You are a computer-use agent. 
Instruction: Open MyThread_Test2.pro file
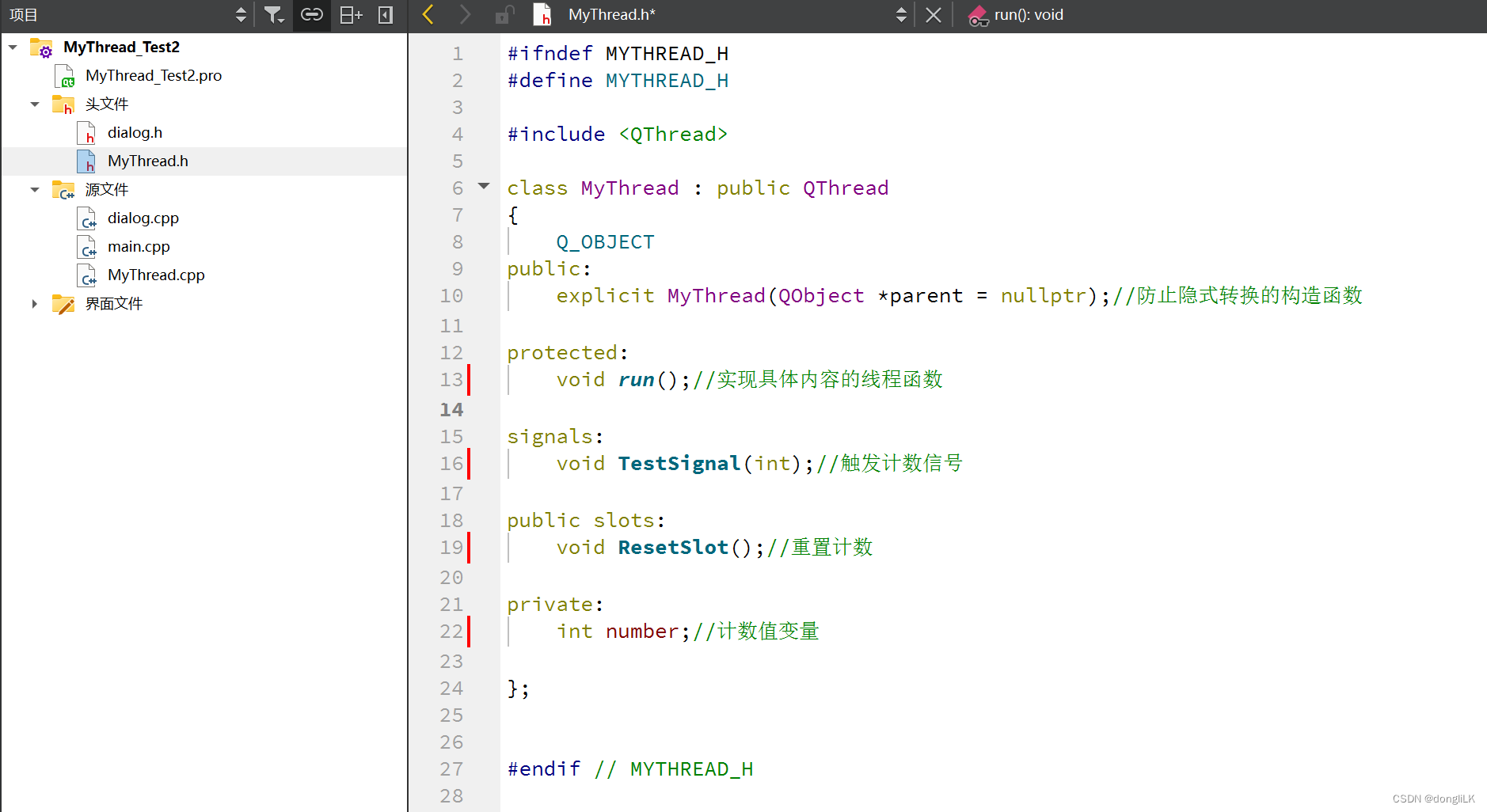point(154,76)
